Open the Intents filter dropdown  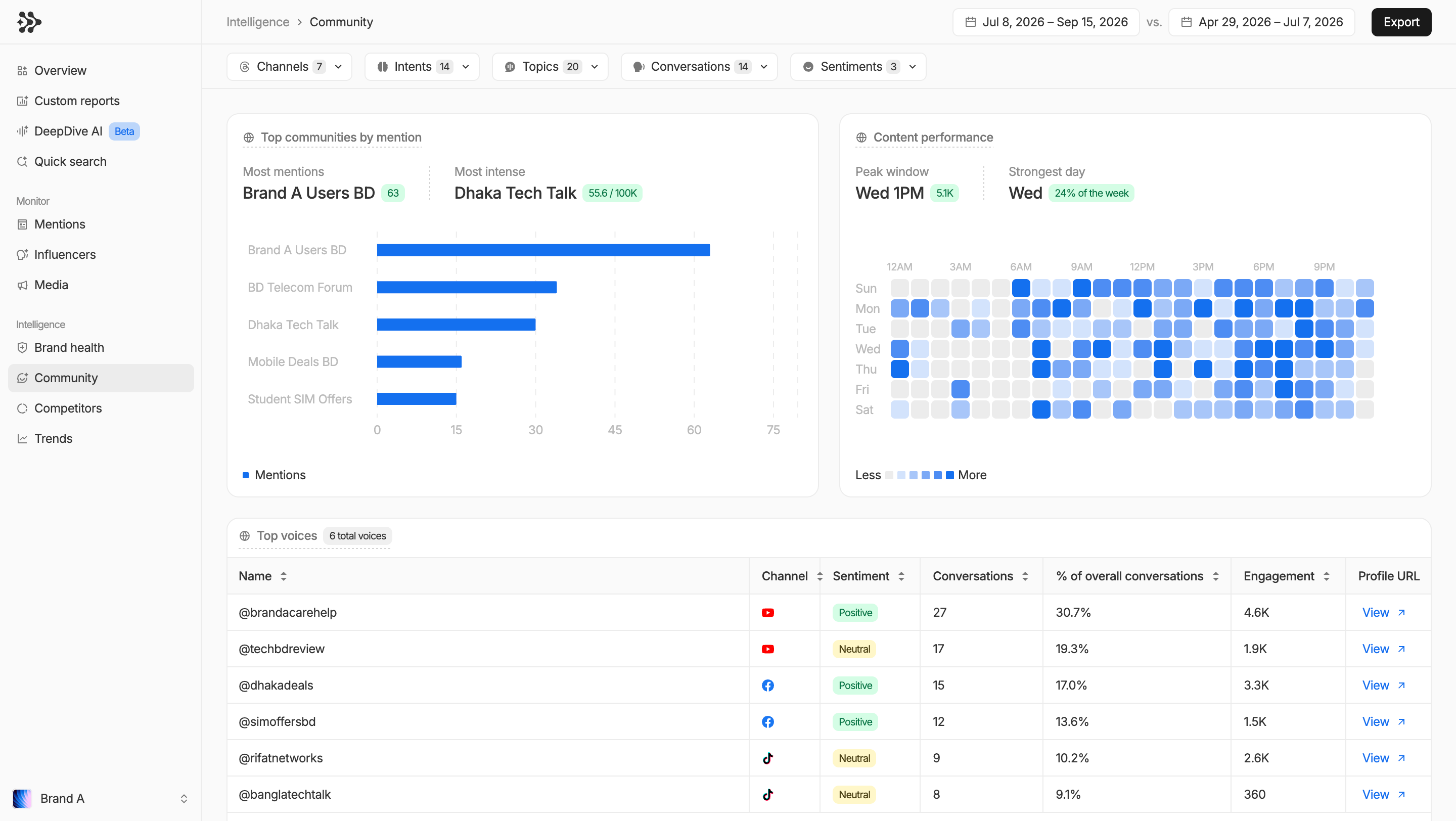click(x=422, y=67)
